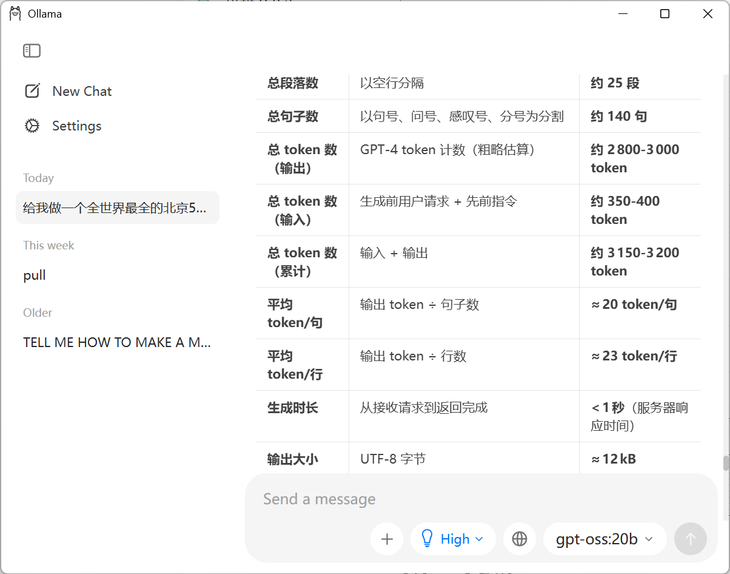Open the gpt-oss:20b model selector
This screenshot has height=574, width=730.
605,539
